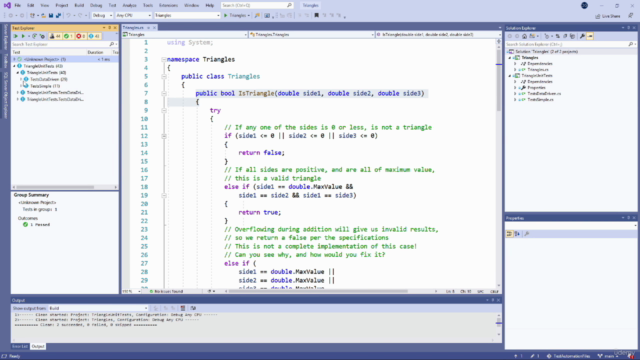The width and height of the screenshot is (640, 360).
Task: Click the Save All toolbar icon
Action: [58, 16]
